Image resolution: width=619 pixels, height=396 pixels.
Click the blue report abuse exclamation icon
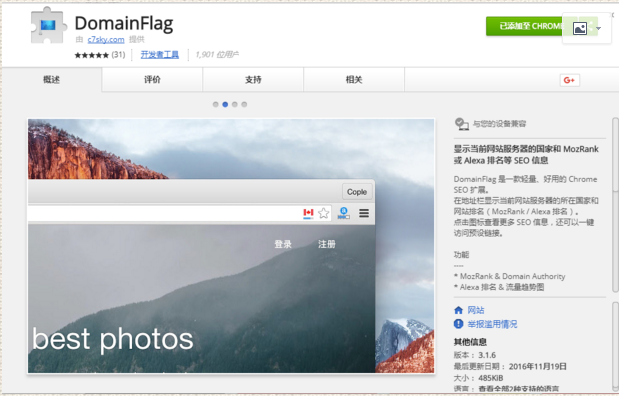458,324
